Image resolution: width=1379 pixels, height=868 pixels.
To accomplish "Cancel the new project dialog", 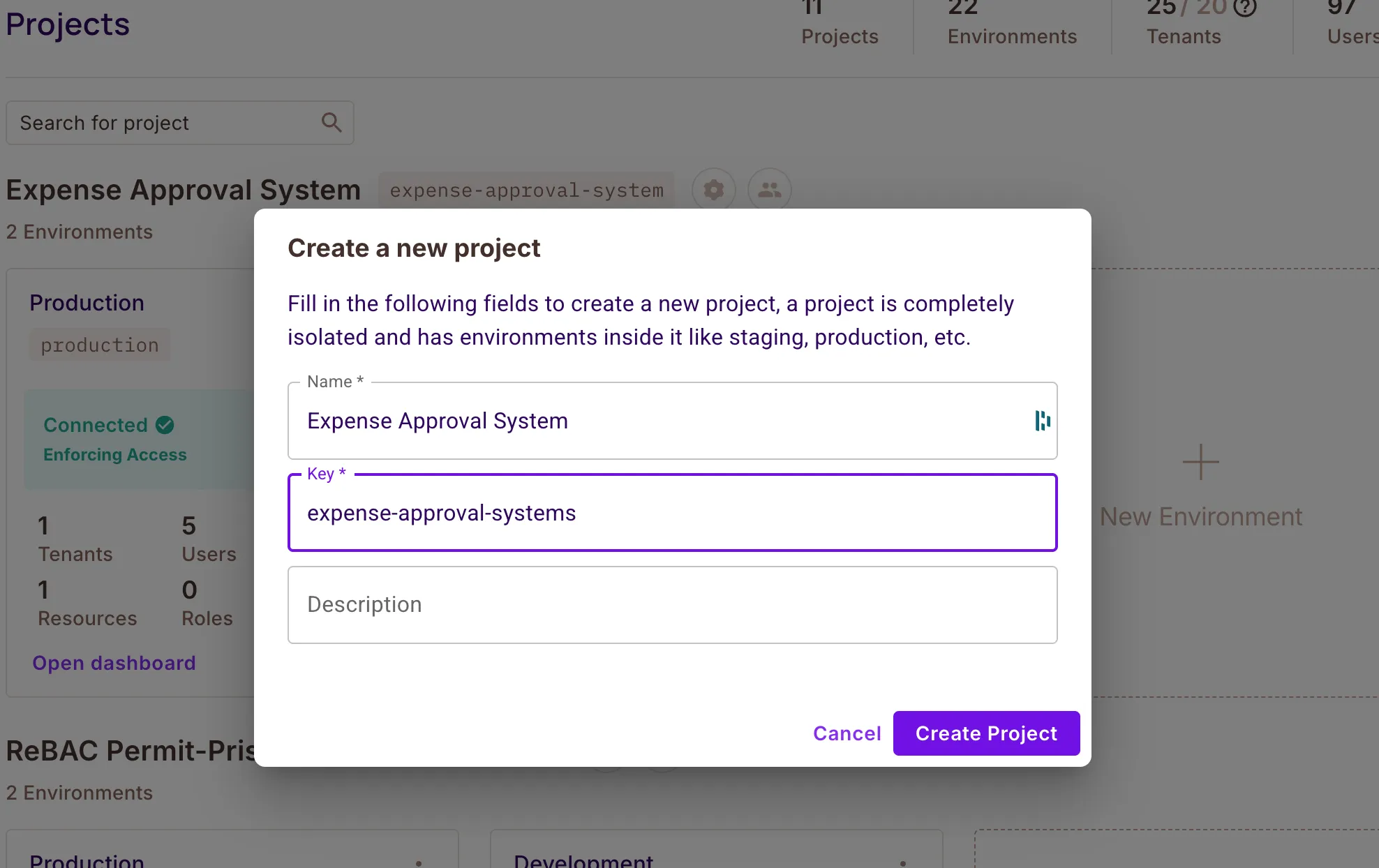I will pyautogui.click(x=847, y=733).
